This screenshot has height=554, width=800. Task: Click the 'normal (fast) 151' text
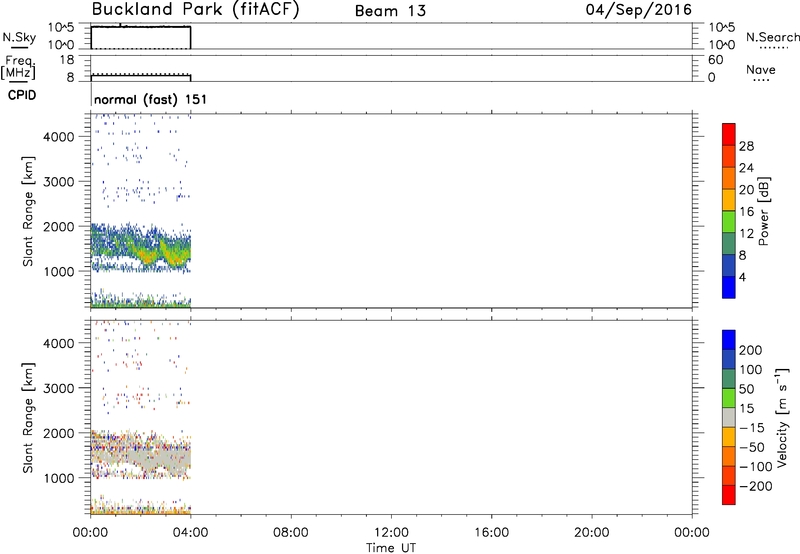151,99
